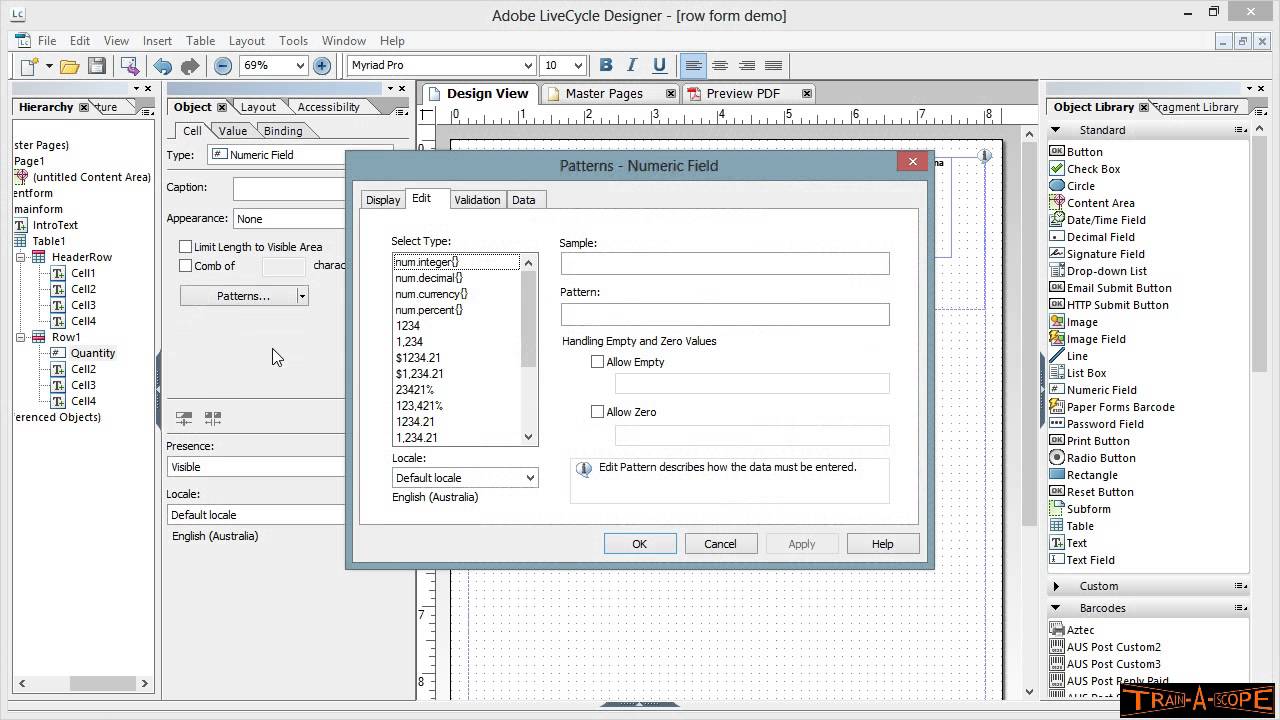
Task: Align text left
Action: [693, 65]
